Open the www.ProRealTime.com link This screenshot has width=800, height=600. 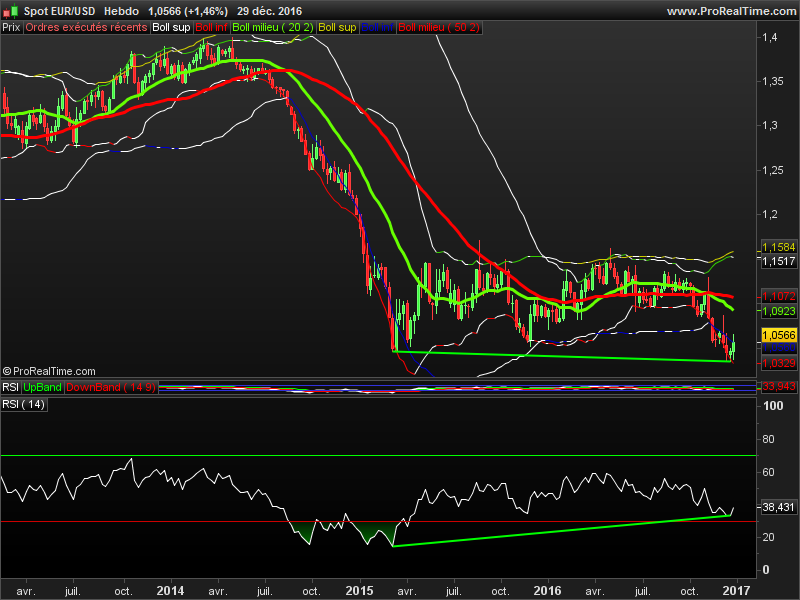[x=731, y=11]
